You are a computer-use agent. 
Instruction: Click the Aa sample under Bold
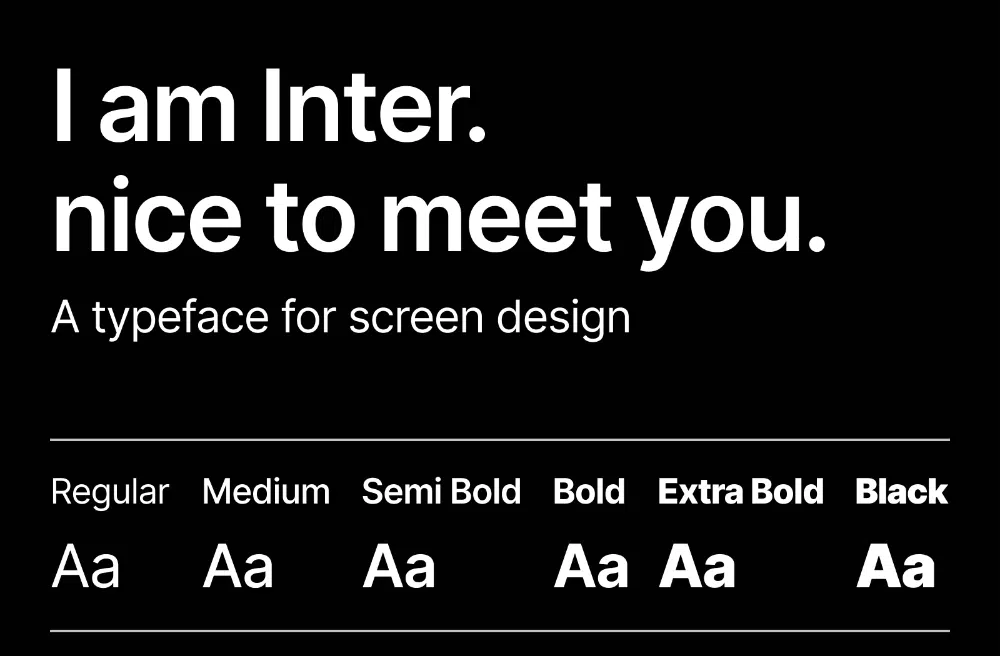pos(591,567)
